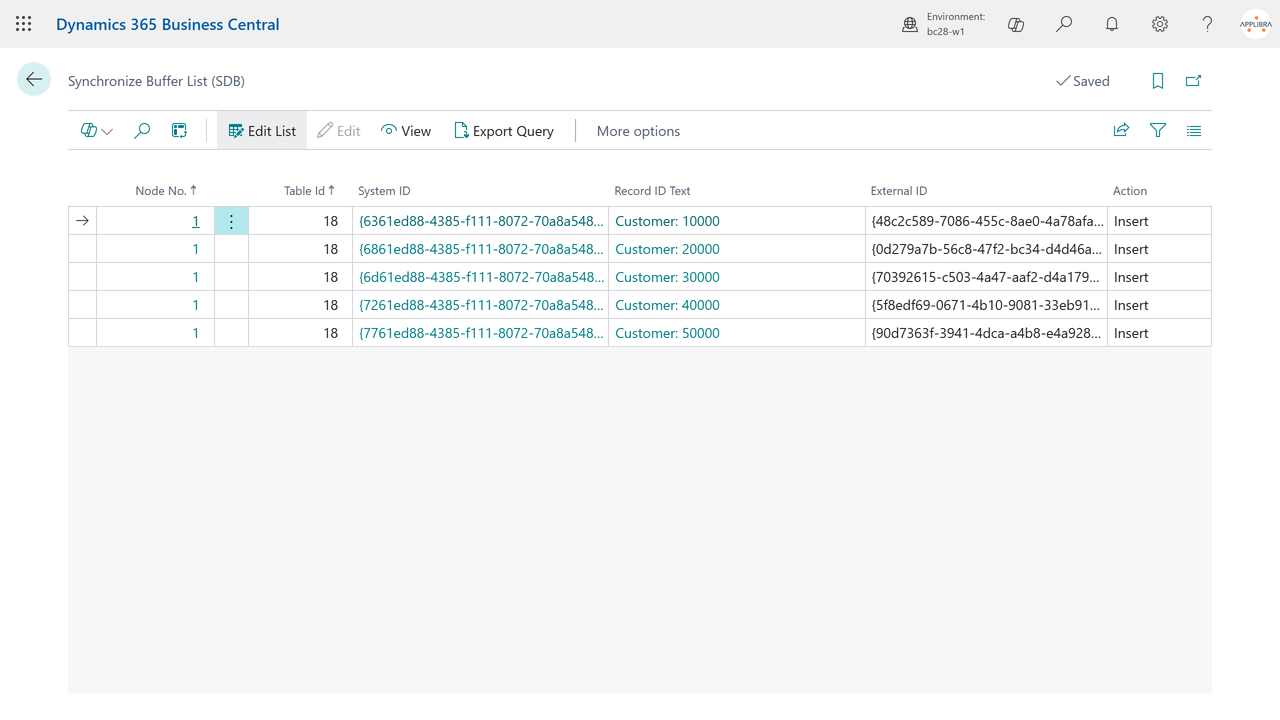Sort by Node No. column header
Screen dimensions: 1280x720
click(166, 190)
